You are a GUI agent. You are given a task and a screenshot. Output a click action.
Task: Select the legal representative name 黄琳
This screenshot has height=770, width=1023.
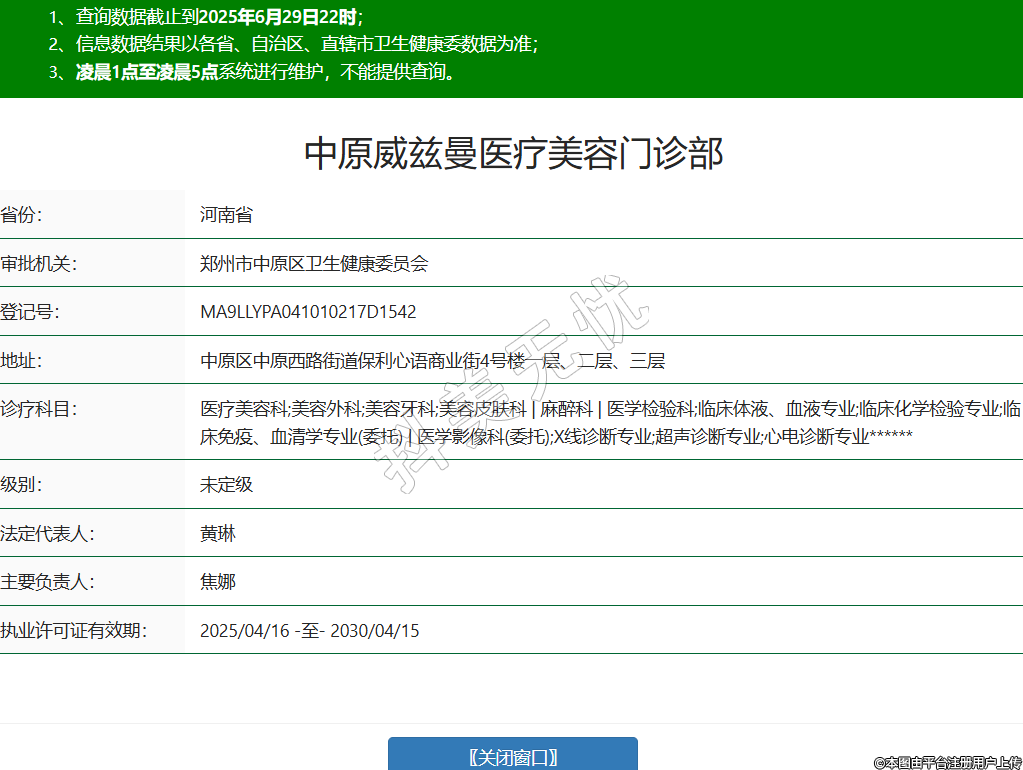tap(218, 534)
